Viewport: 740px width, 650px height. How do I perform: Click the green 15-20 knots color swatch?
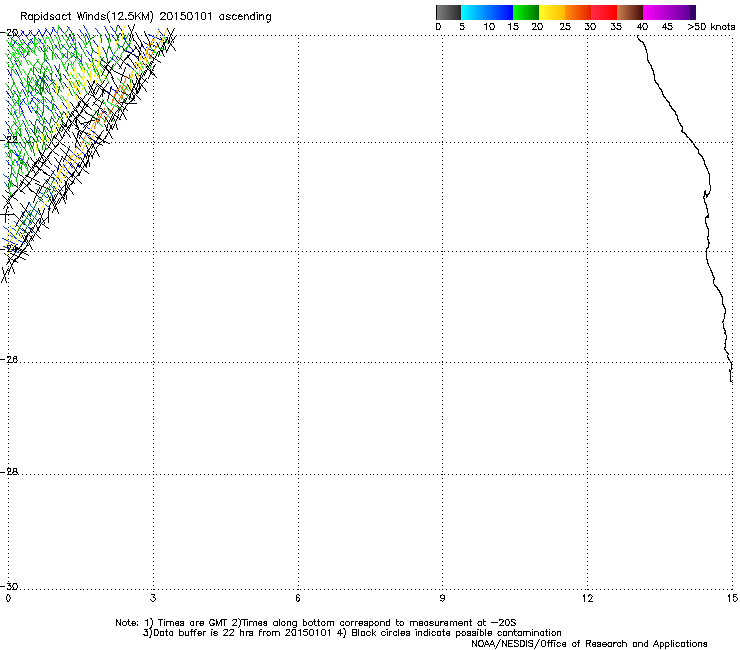point(526,12)
